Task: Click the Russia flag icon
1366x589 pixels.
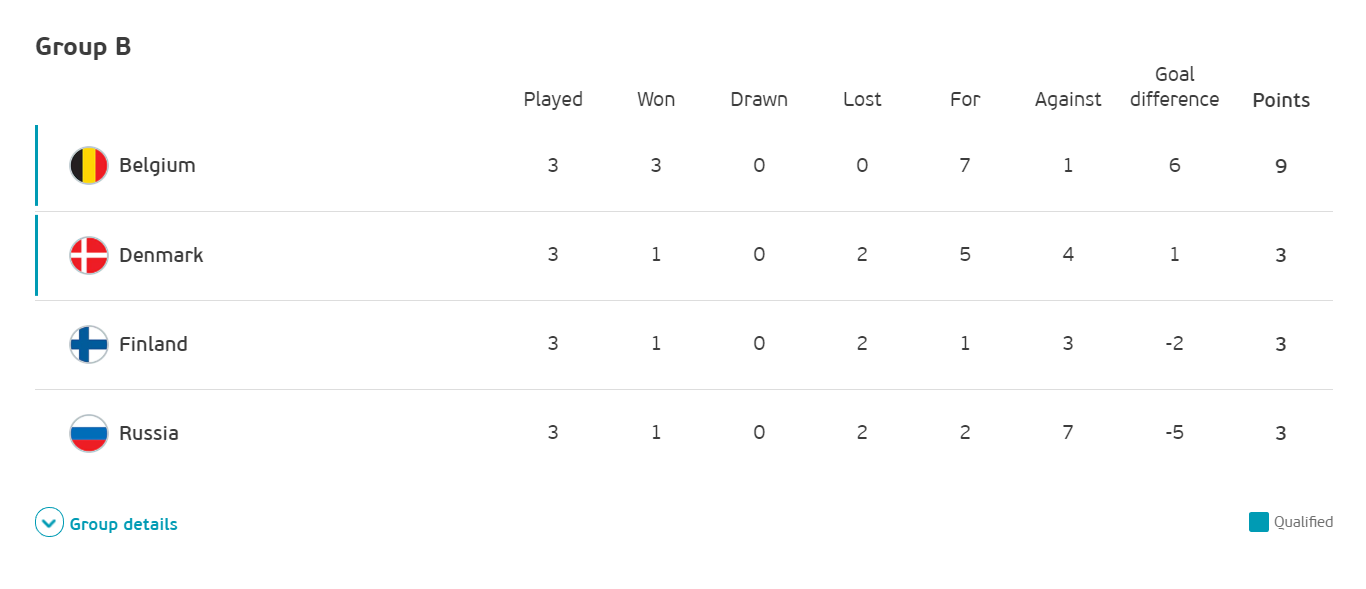Action: click(x=89, y=433)
